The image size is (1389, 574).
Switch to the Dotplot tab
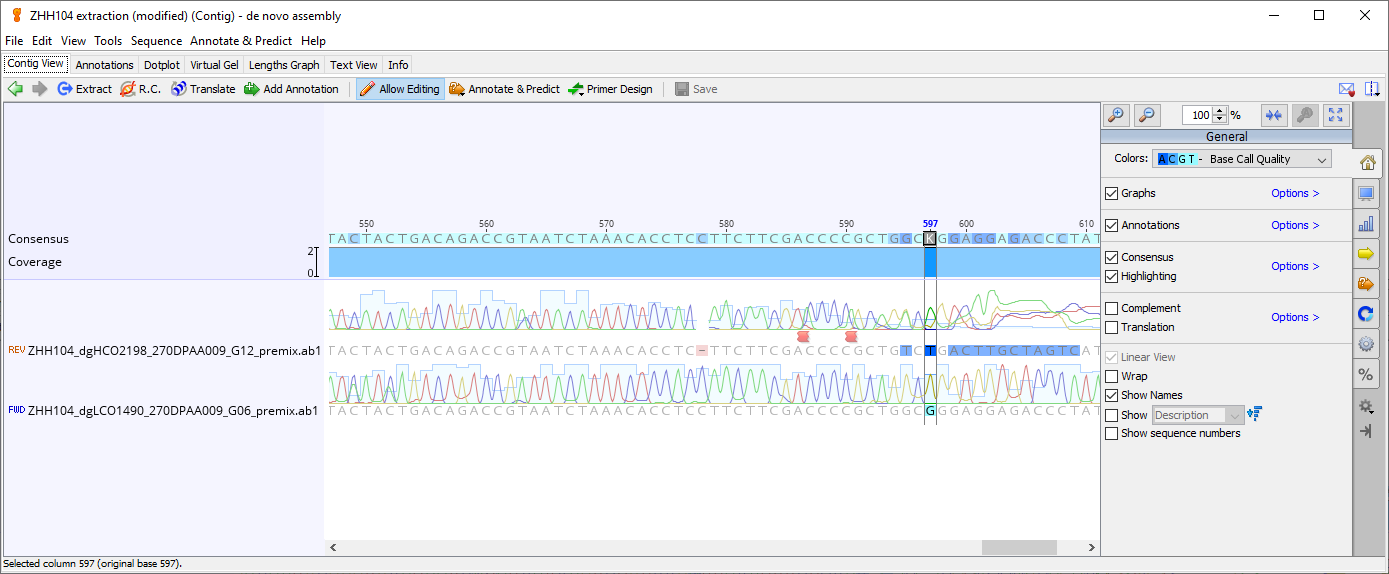point(162,65)
